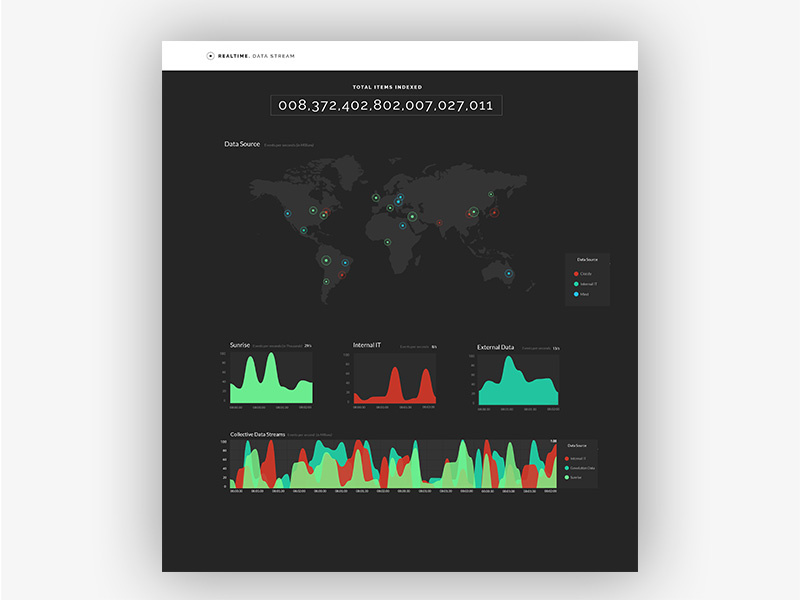Click the Realtime Data Stream logo icon
Screen dimensions: 800x600
coord(211,56)
